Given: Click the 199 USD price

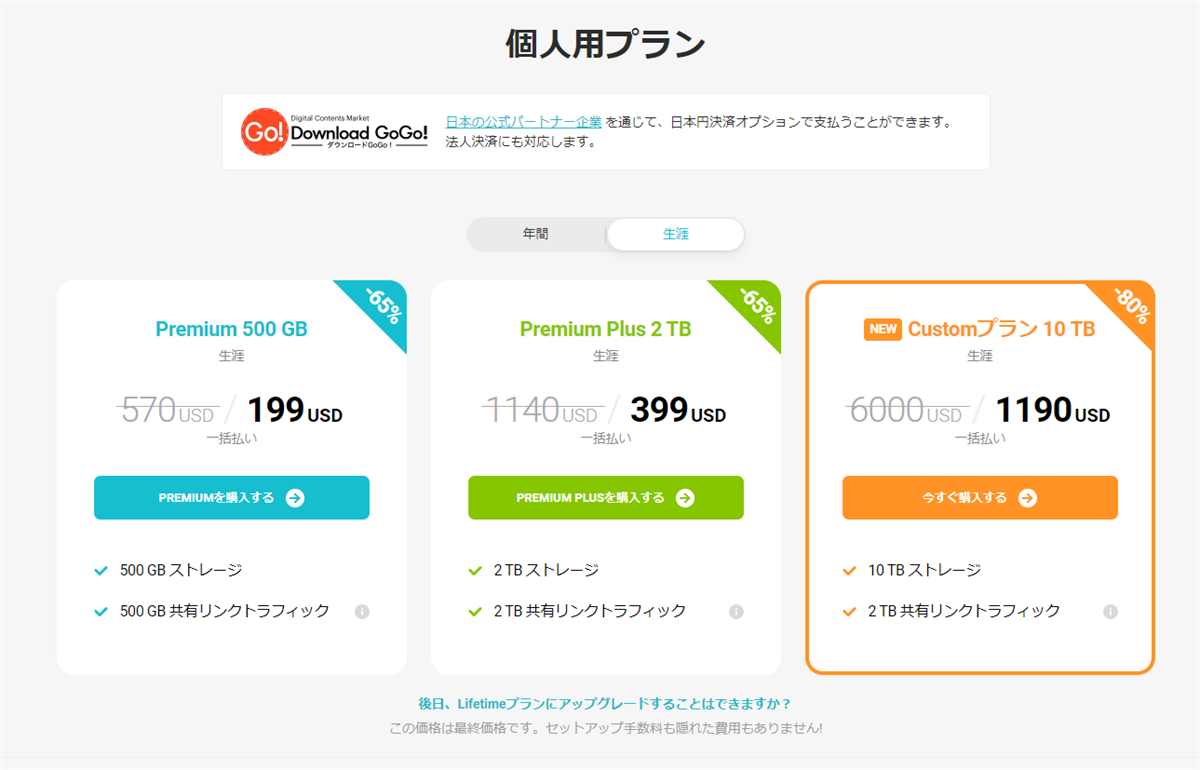Looking at the screenshot, I should [294, 411].
